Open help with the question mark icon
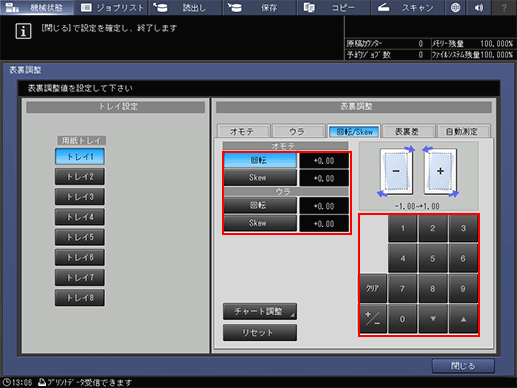Viewport: 517px width, 388px height. coord(504,7)
